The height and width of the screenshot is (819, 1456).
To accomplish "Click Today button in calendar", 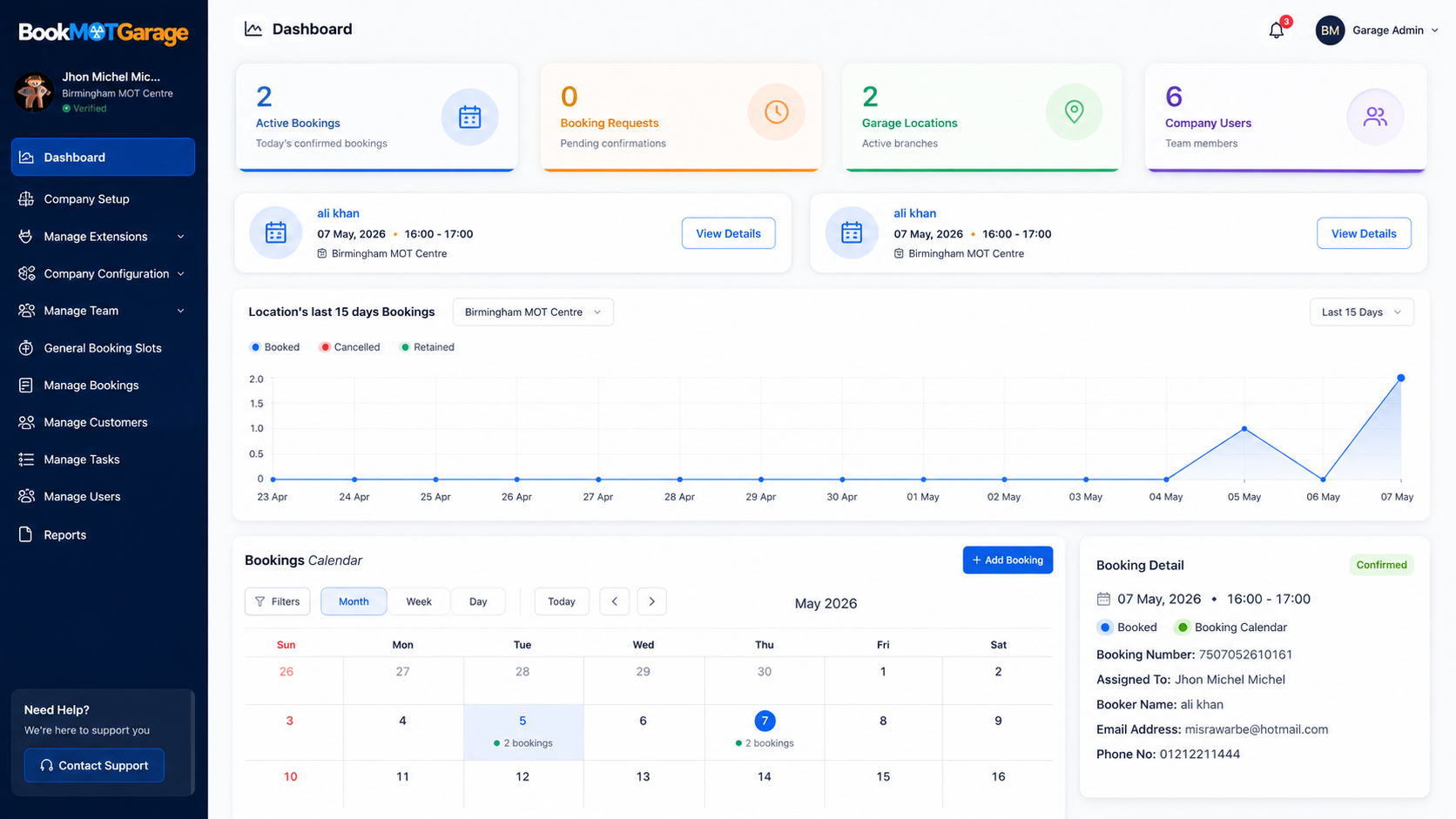I will pyautogui.click(x=562, y=601).
